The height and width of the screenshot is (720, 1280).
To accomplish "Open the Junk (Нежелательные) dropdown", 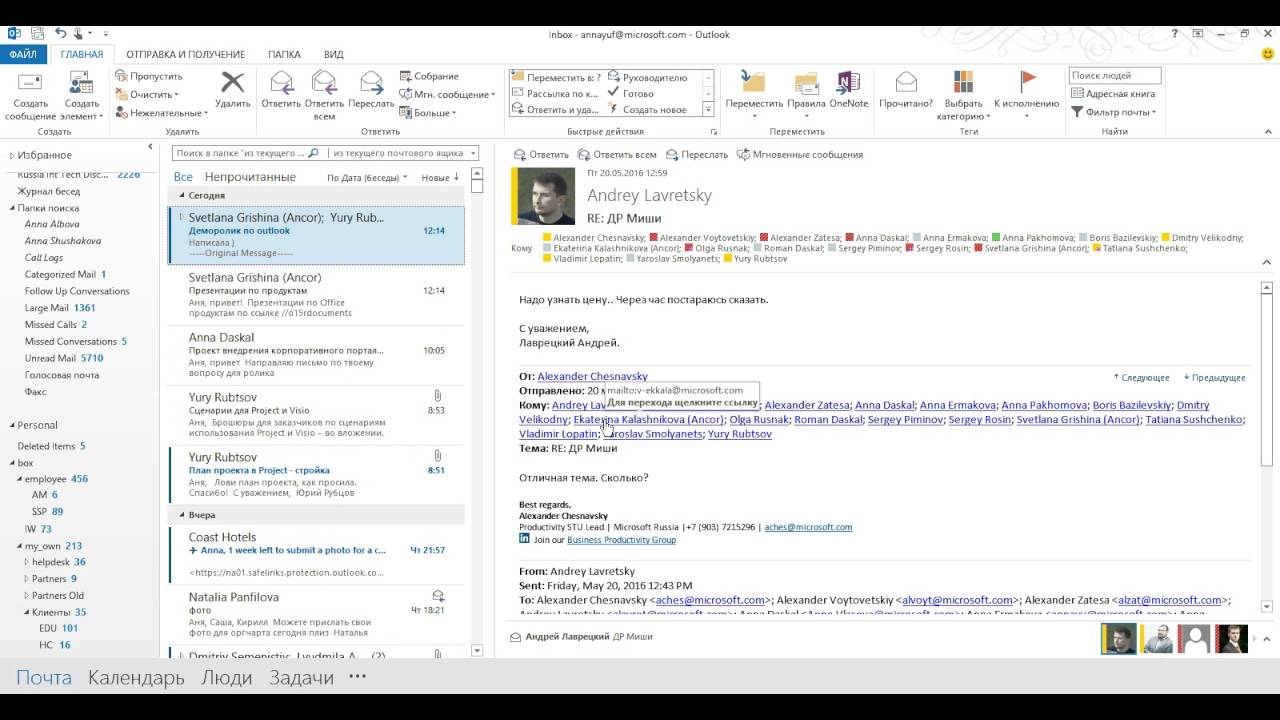I will pos(161,113).
